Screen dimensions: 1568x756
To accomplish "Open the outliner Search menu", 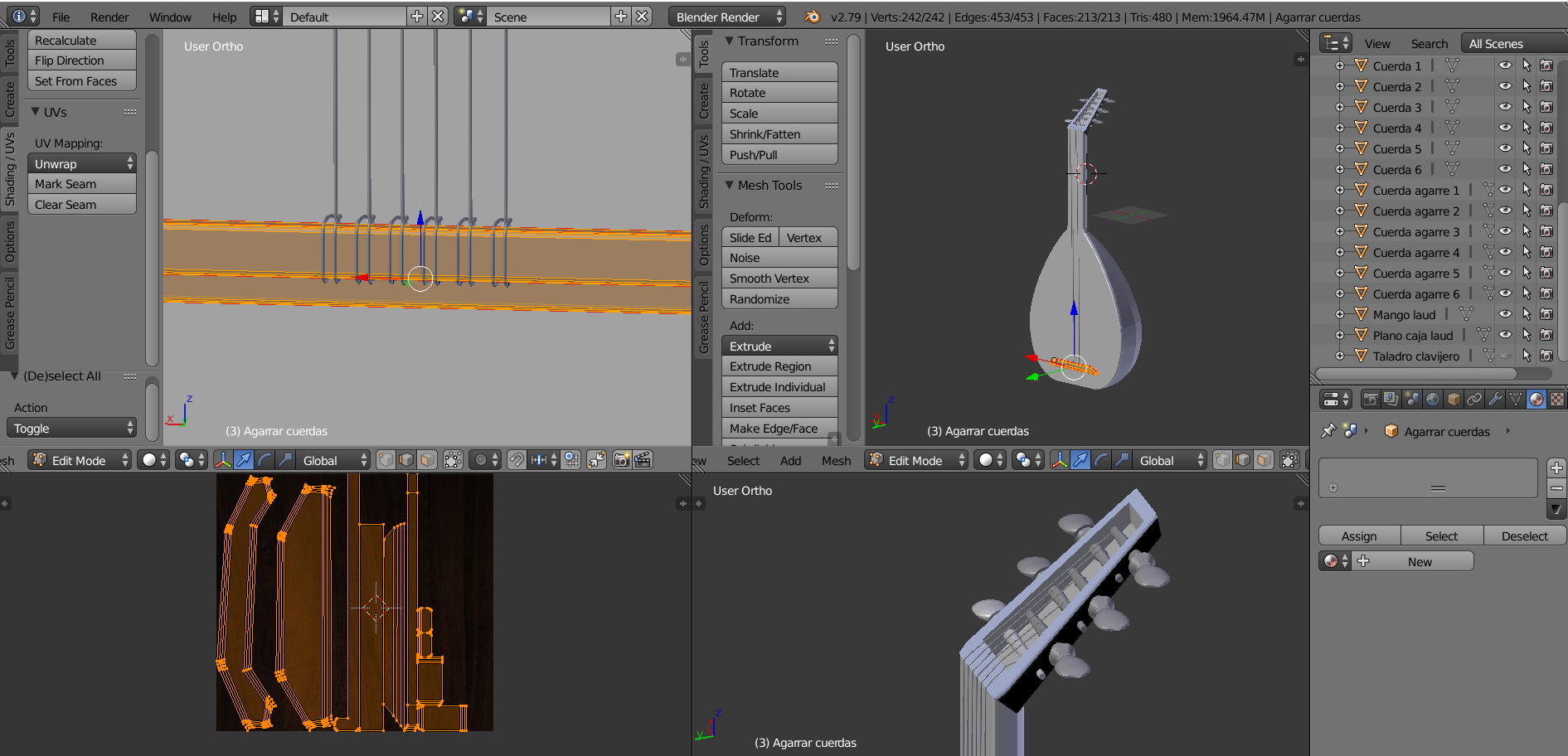I will point(1430,44).
